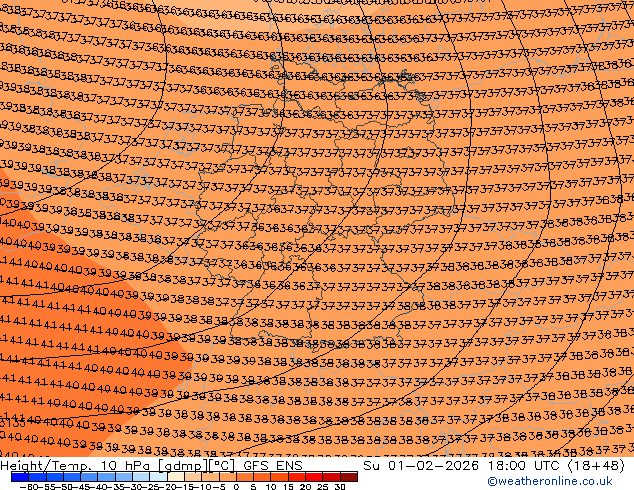Select the cream swatch between -20 and -15

175,477
